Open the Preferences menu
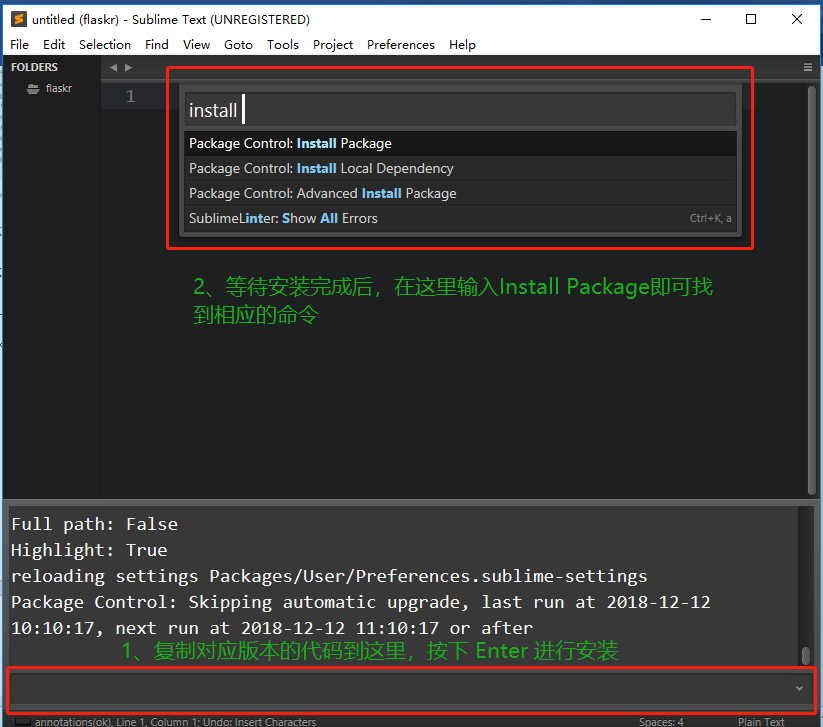The width and height of the screenshot is (823, 727). [400, 45]
